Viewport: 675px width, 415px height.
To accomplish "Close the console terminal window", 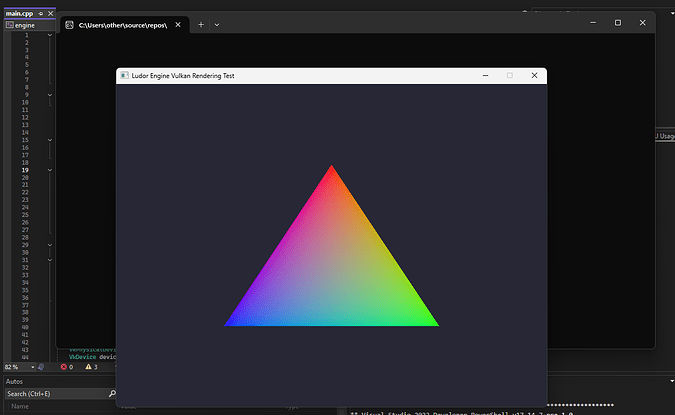I will (642, 22).
